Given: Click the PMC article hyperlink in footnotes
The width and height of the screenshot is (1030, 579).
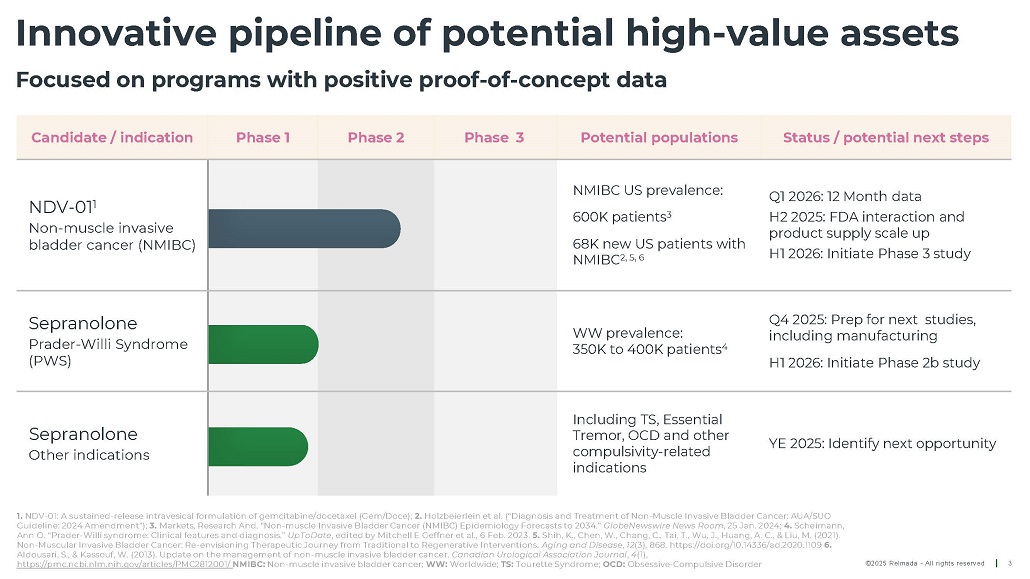Looking at the screenshot, I should click(123, 565).
